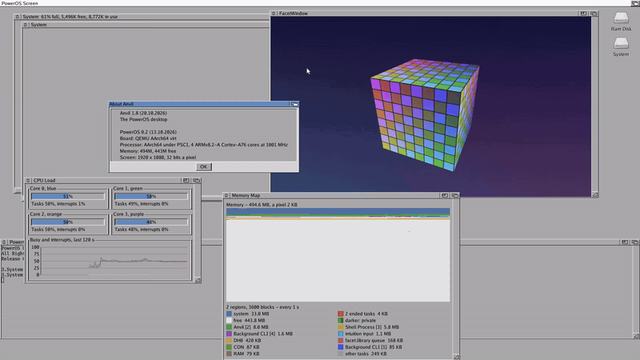
Task: Click the darker: private legend swatch
Action: 341,320
